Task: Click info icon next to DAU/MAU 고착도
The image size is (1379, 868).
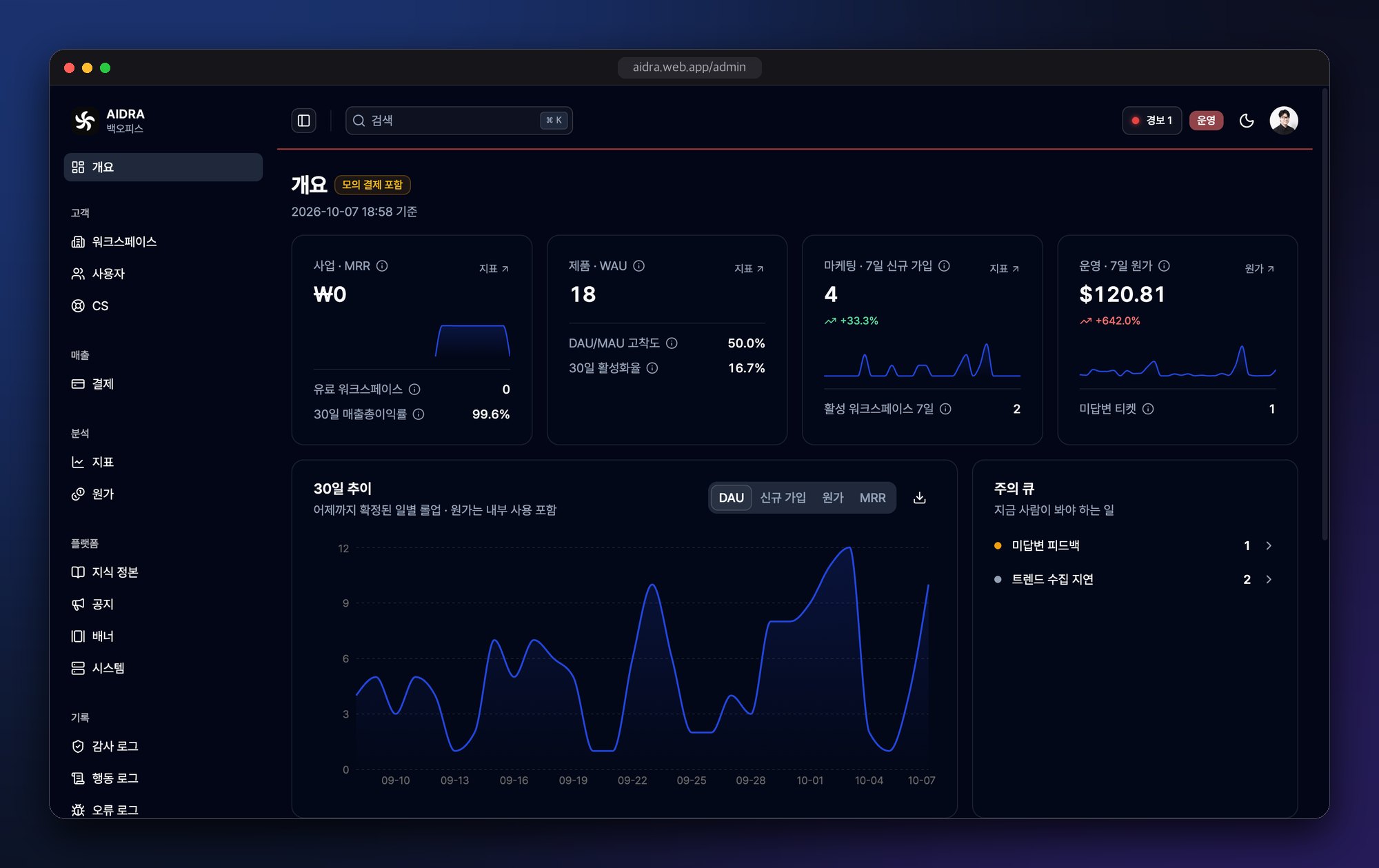Action: 672,343
